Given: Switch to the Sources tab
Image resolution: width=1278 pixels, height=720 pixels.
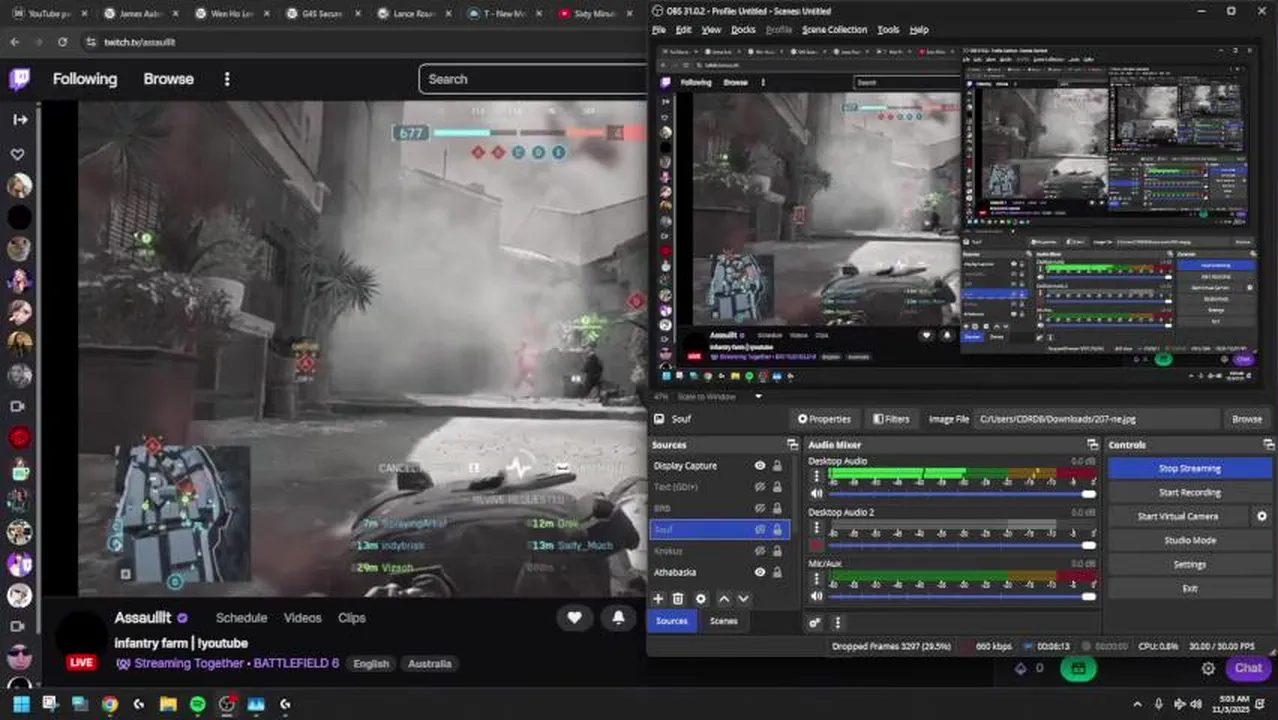Looking at the screenshot, I should pos(672,621).
